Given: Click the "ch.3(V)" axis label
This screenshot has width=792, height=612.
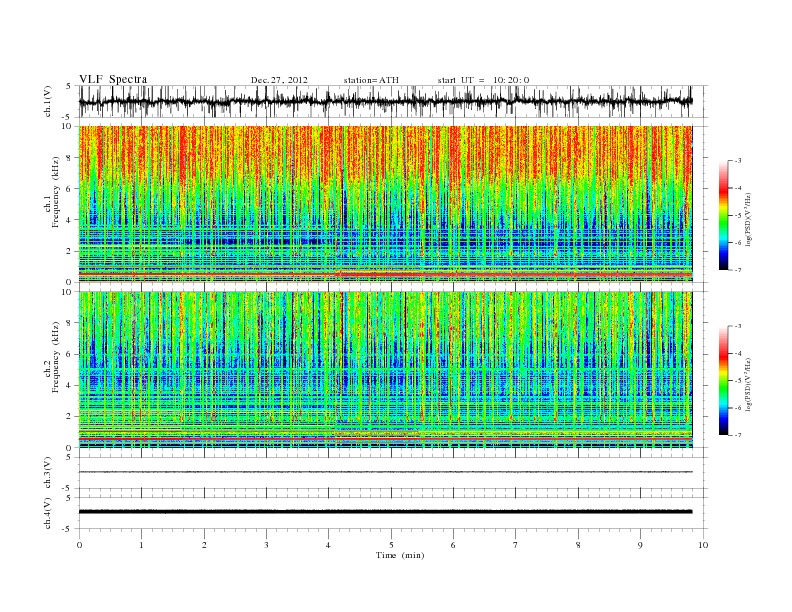Looking at the screenshot, I should point(48,473).
